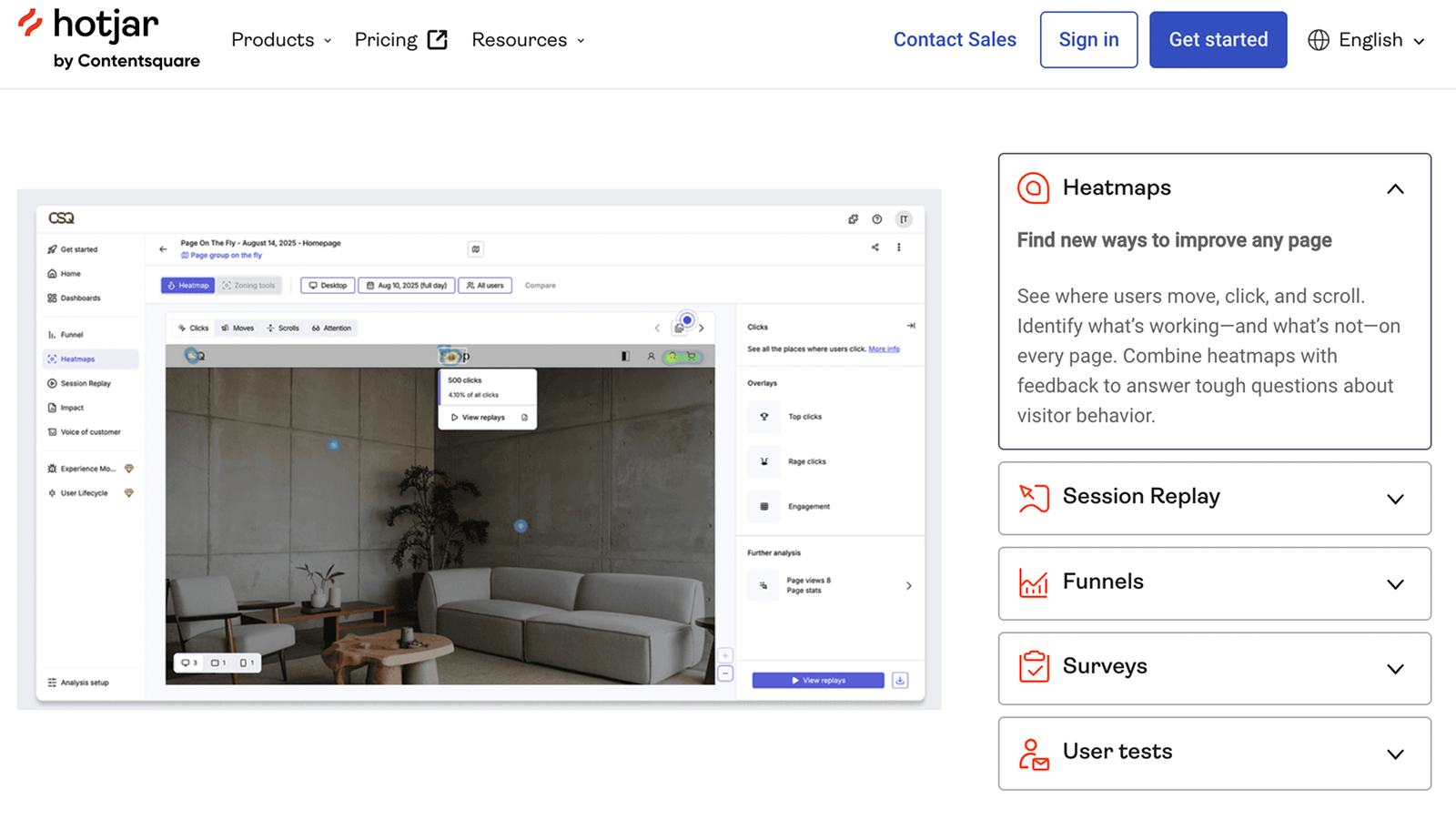Click the previous chevron above heatmap
This screenshot has height=819, width=1456.
[x=657, y=329]
